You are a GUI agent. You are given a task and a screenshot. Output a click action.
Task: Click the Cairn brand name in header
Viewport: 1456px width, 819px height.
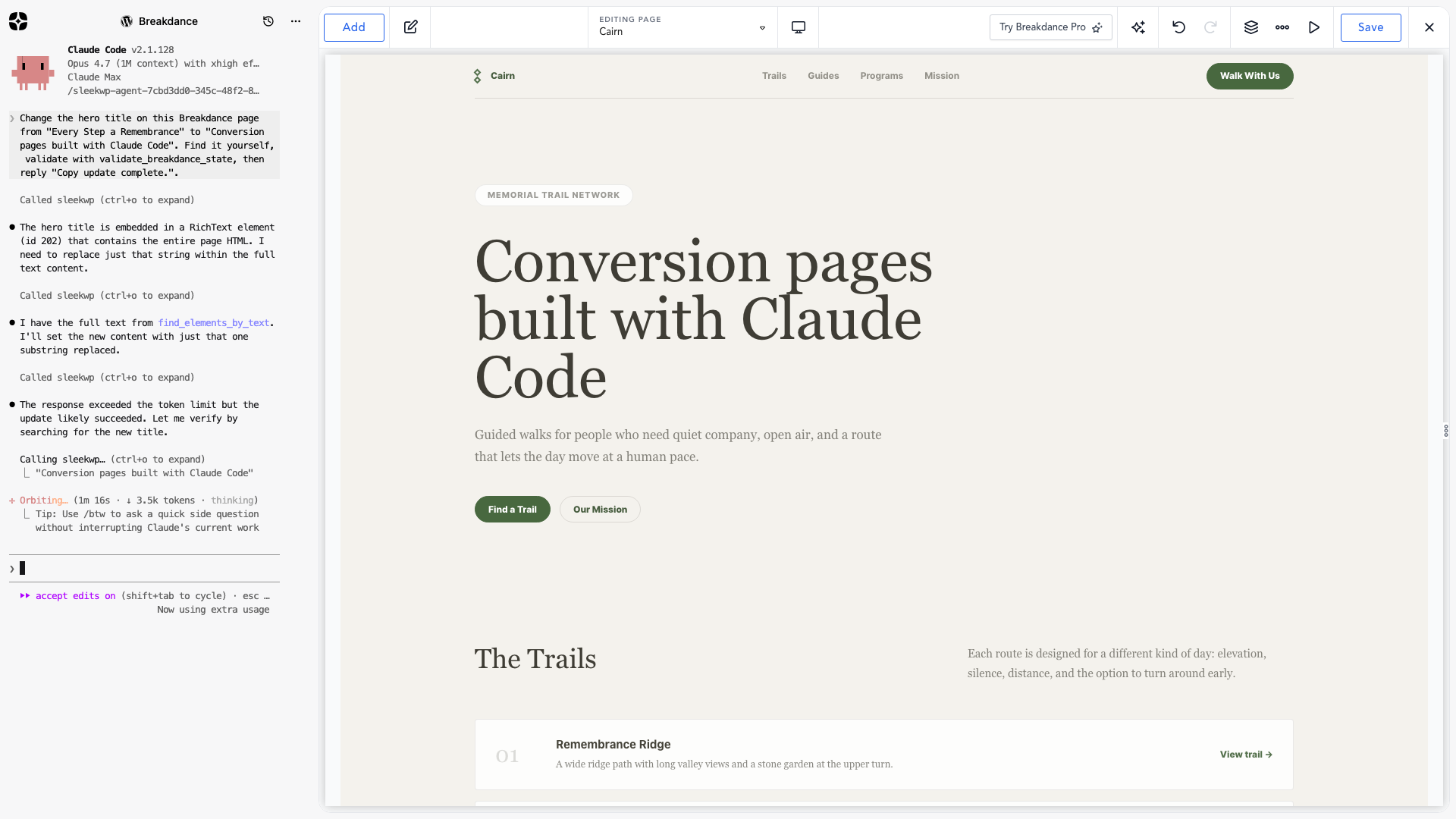[503, 76]
